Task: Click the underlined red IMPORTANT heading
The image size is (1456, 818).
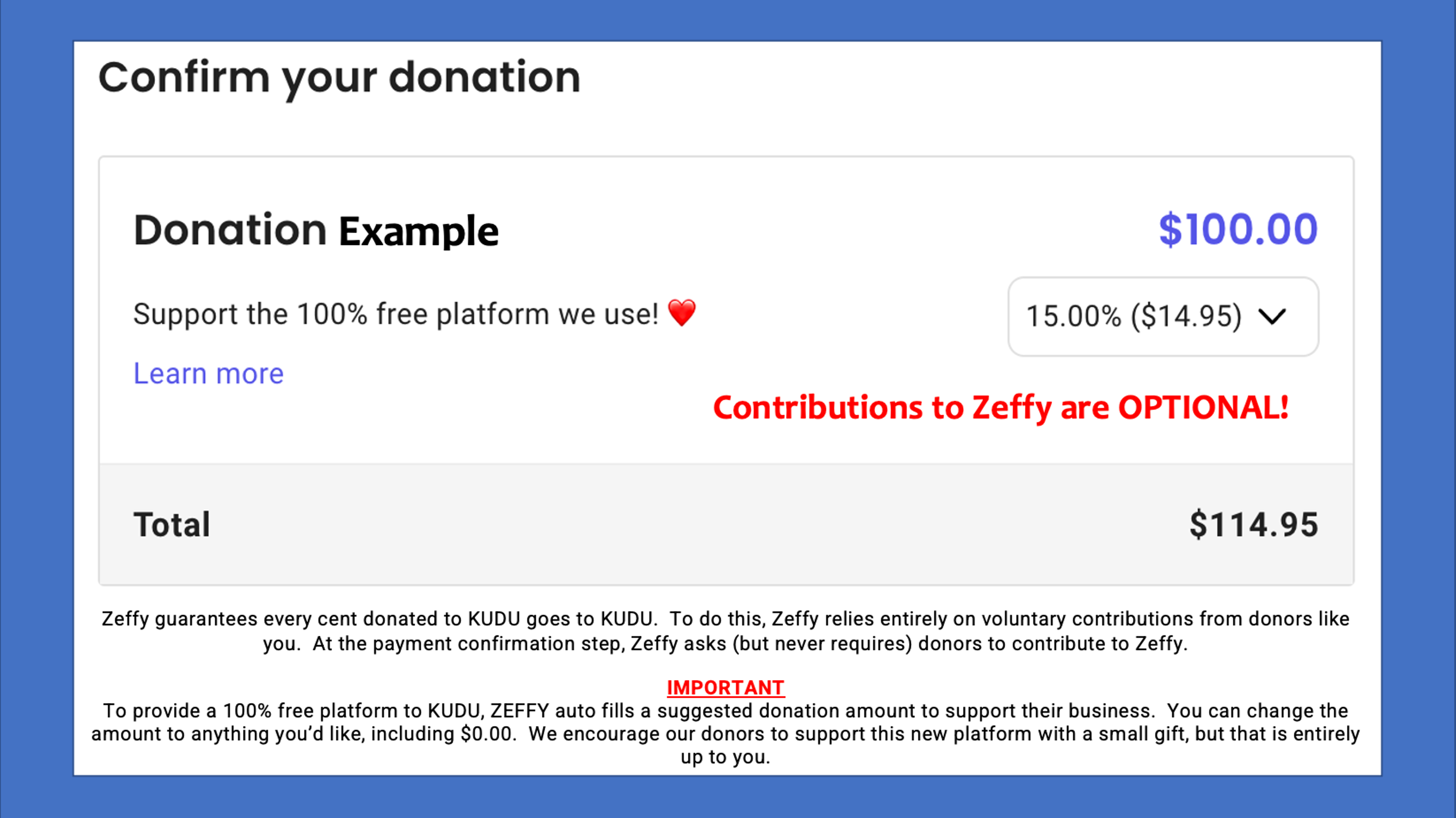Action: click(x=726, y=688)
